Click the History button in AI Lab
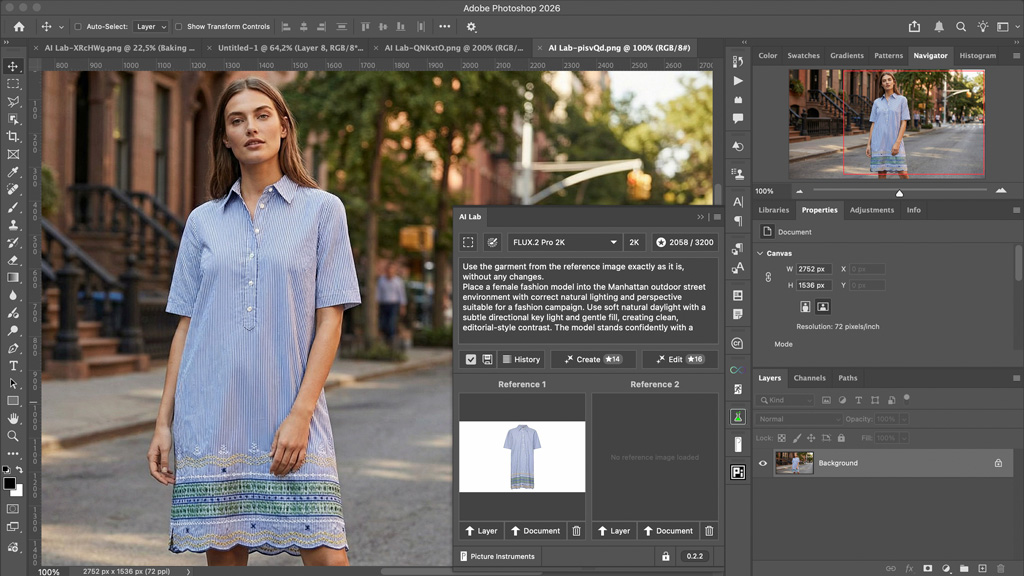 [520, 359]
